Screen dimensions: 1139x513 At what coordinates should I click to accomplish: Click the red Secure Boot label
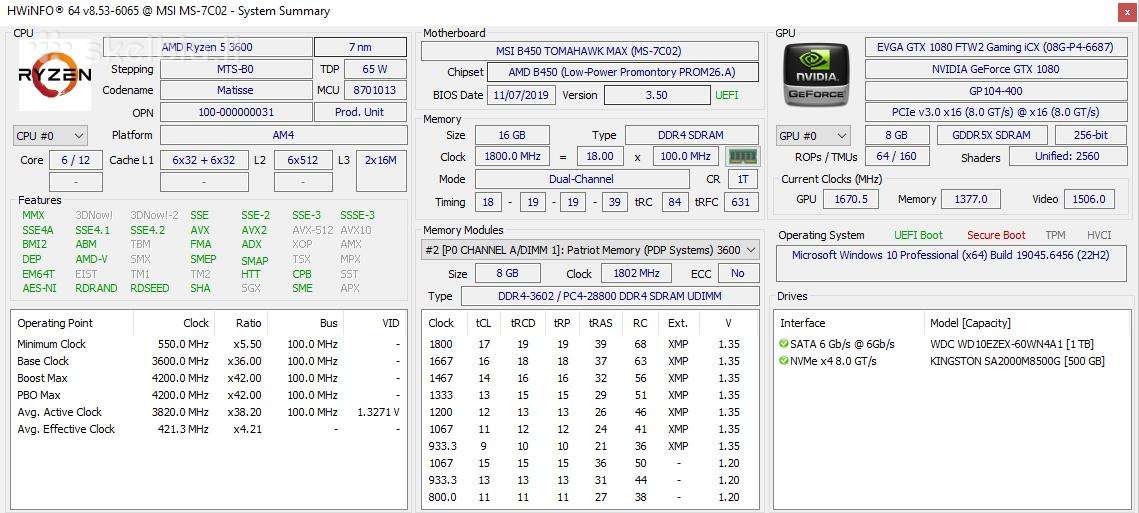[x=996, y=235]
